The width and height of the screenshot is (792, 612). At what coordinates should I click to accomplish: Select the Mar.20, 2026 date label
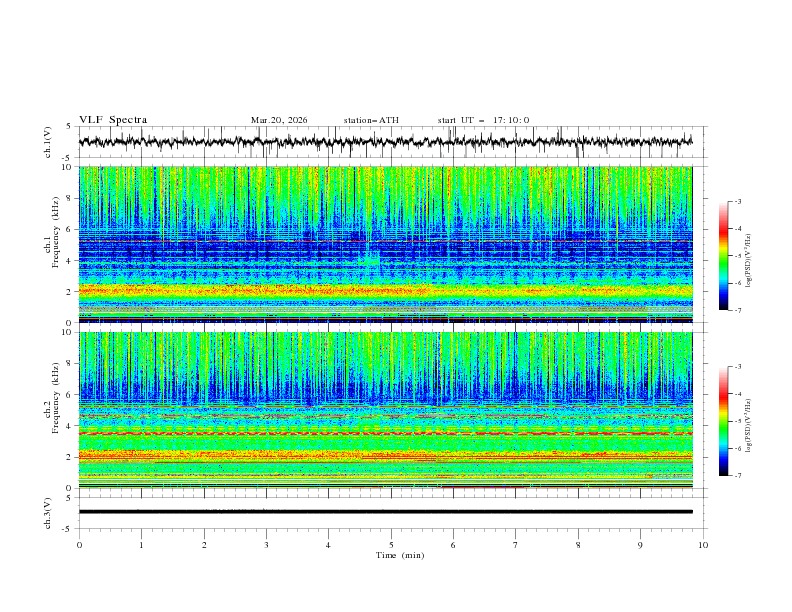click(x=279, y=120)
